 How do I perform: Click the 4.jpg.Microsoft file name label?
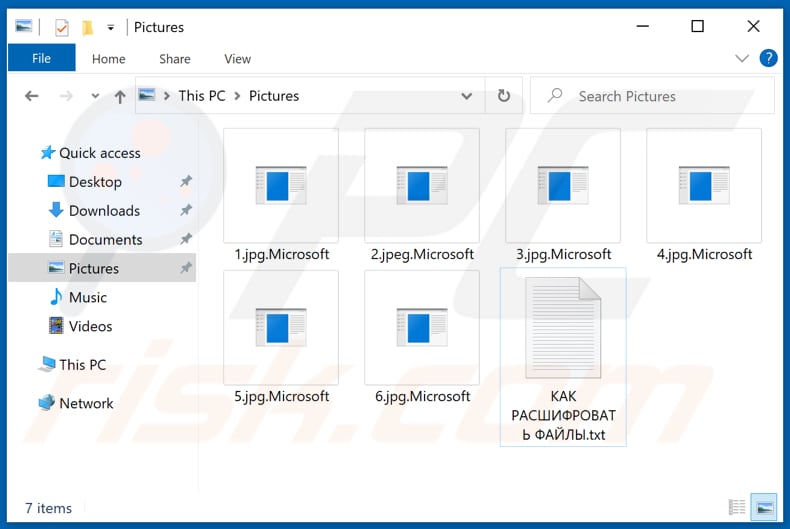click(x=704, y=254)
